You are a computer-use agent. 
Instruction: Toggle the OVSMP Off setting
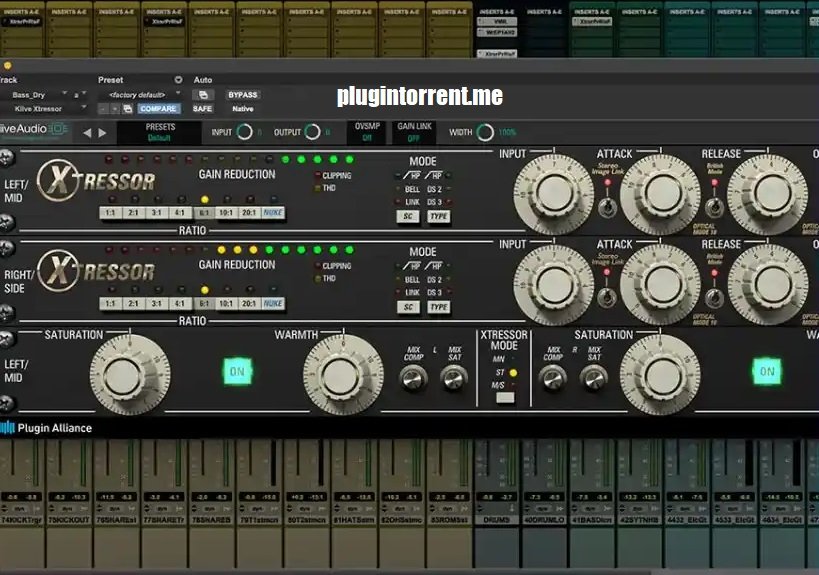tap(367, 132)
